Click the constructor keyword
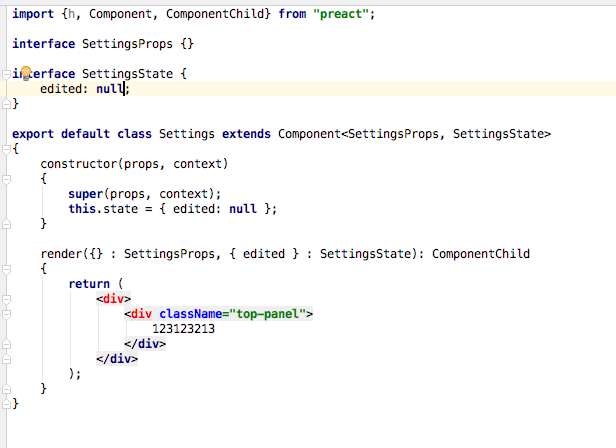Viewport: 616px width, 448px height. pos(83,164)
